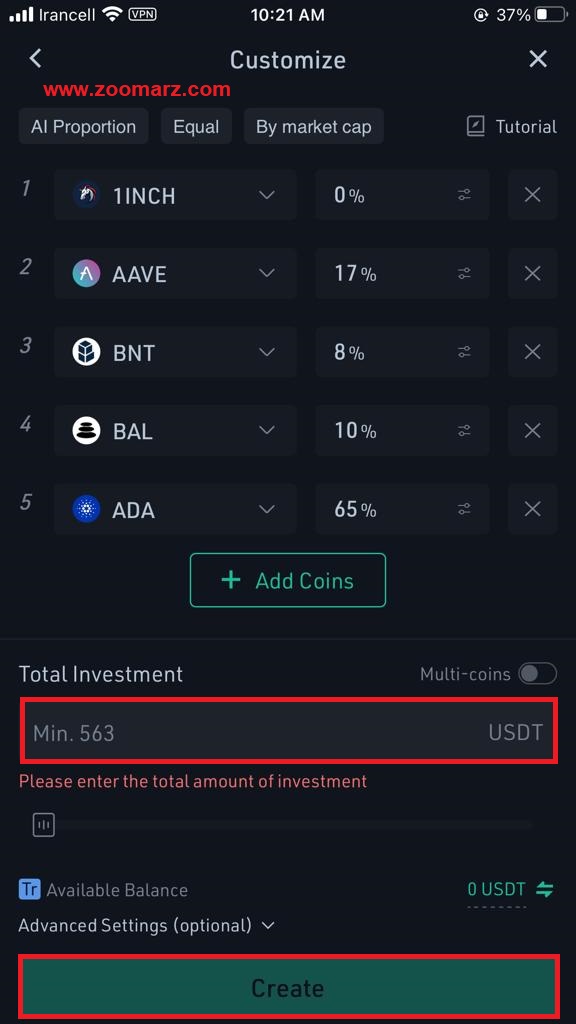This screenshot has height=1024, width=576.
Task: Choose the By market cap option
Action: point(313,127)
